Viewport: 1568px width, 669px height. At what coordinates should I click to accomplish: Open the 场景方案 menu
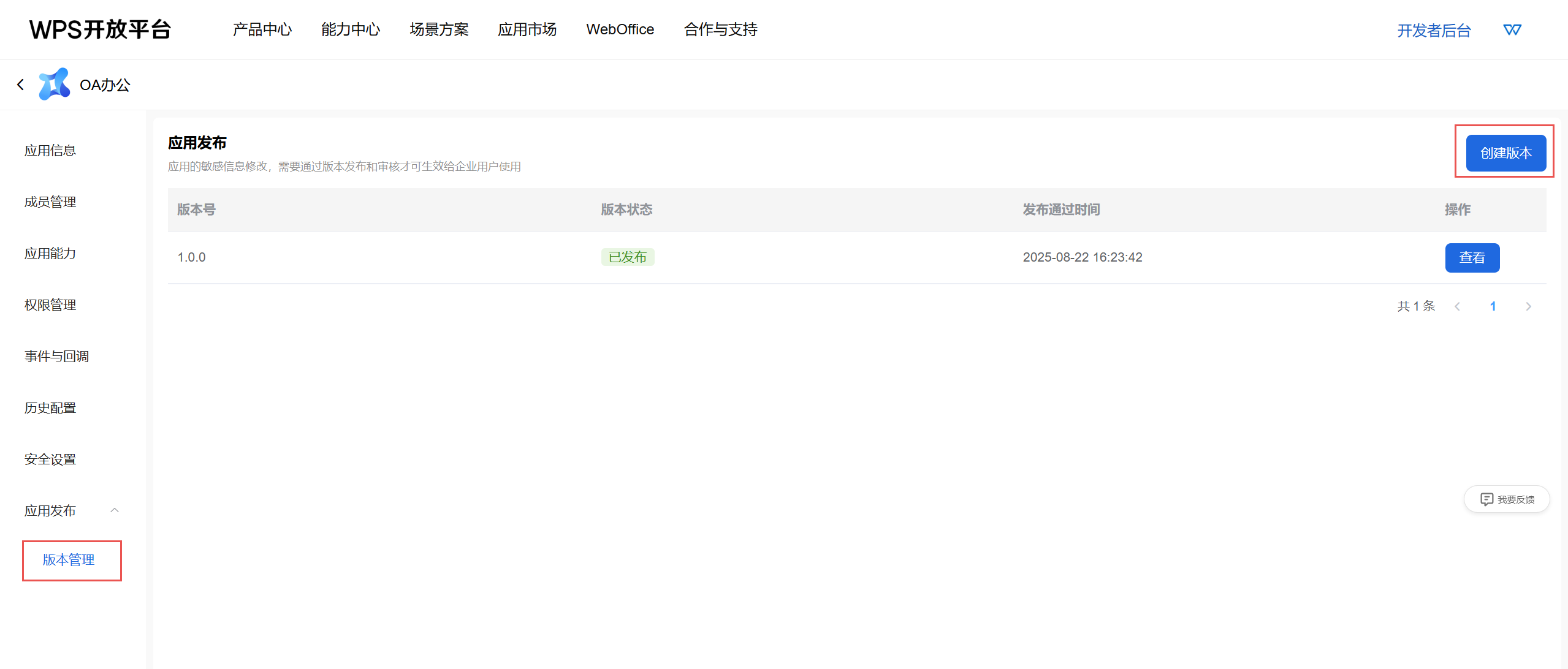point(439,29)
